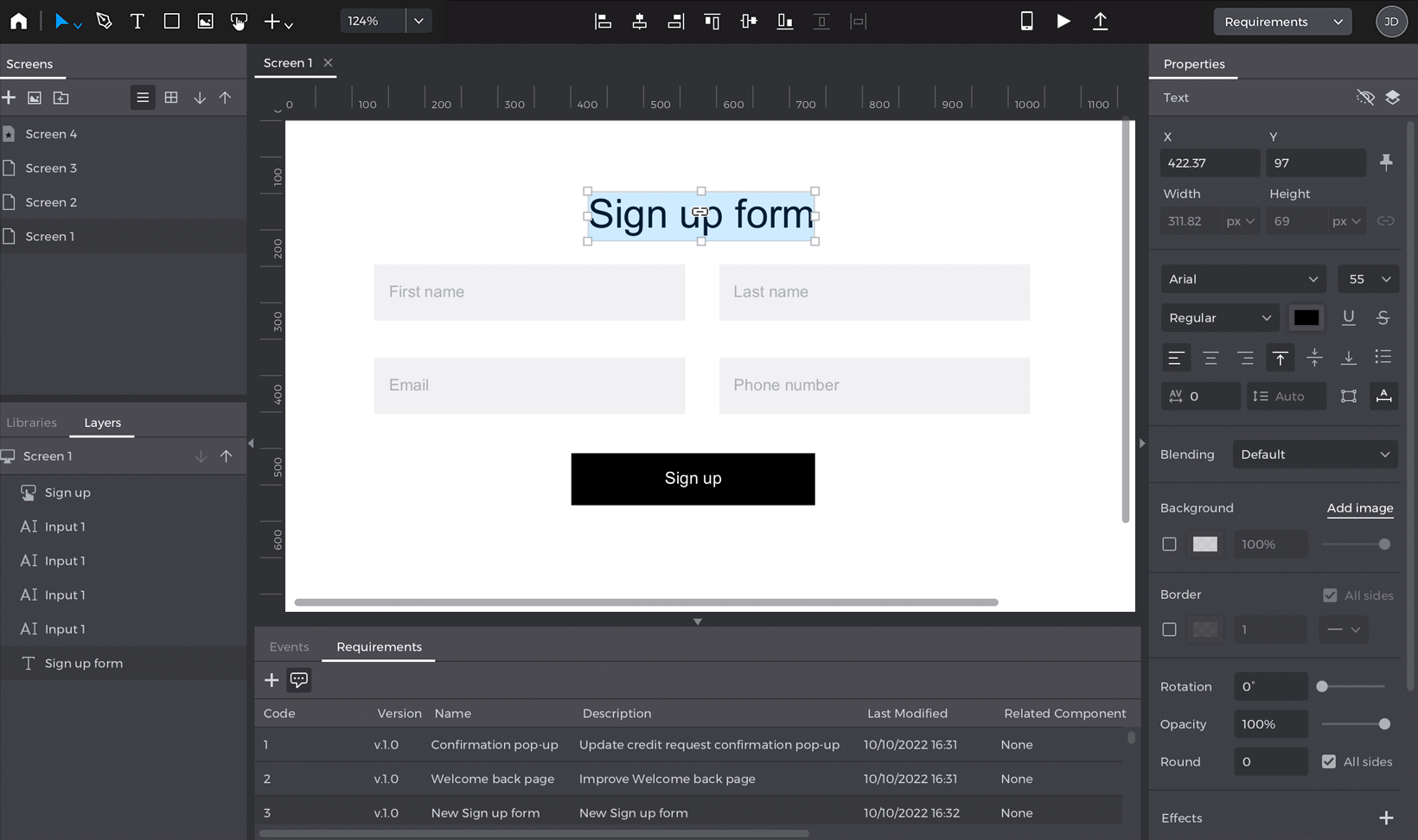The width and height of the screenshot is (1418, 840).
Task: Select the Text tool in top toolbar
Action: pyautogui.click(x=137, y=21)
